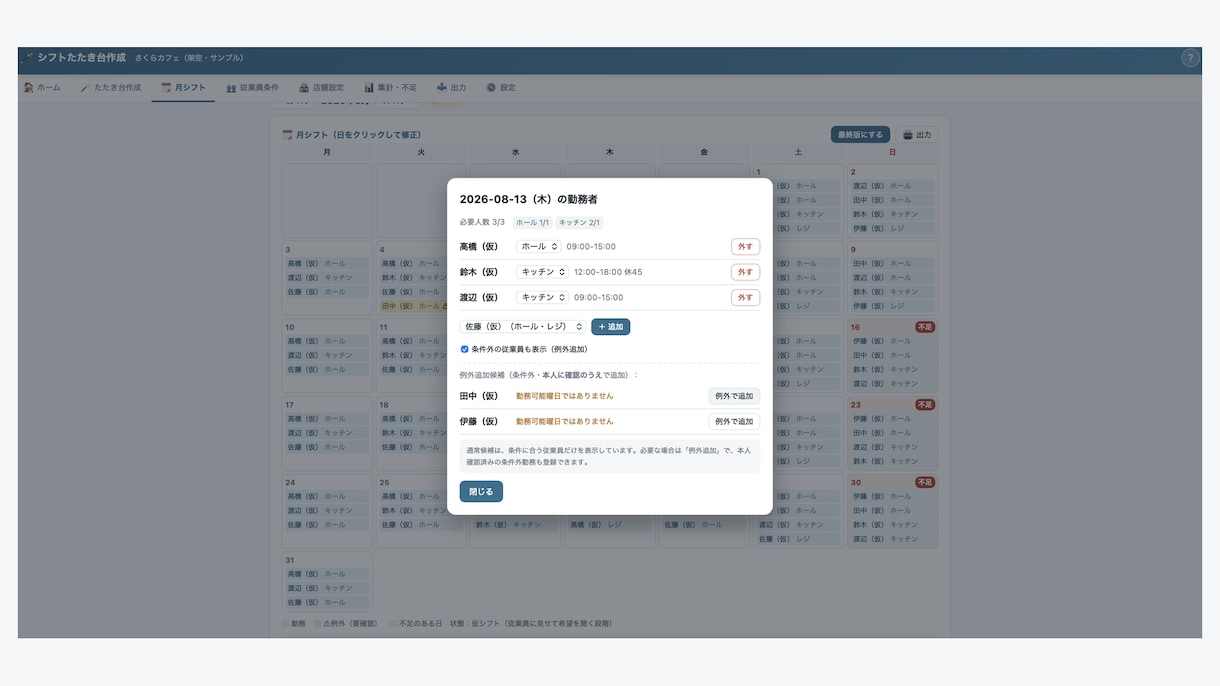
Task: Select day 24 cell in background calendar
Action: (327, 511)
